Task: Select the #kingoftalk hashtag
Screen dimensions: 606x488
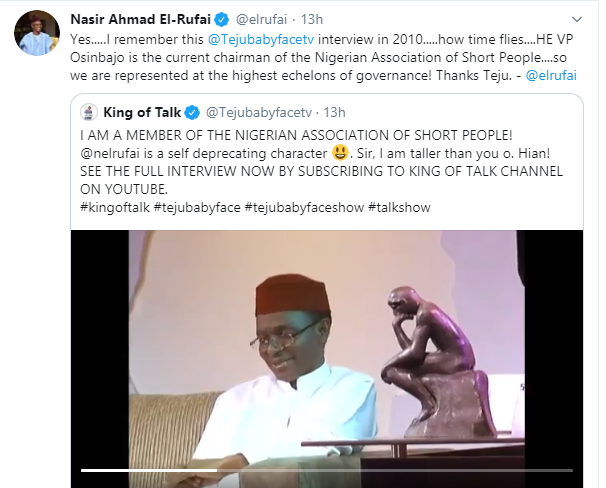Action: (112, 208)
